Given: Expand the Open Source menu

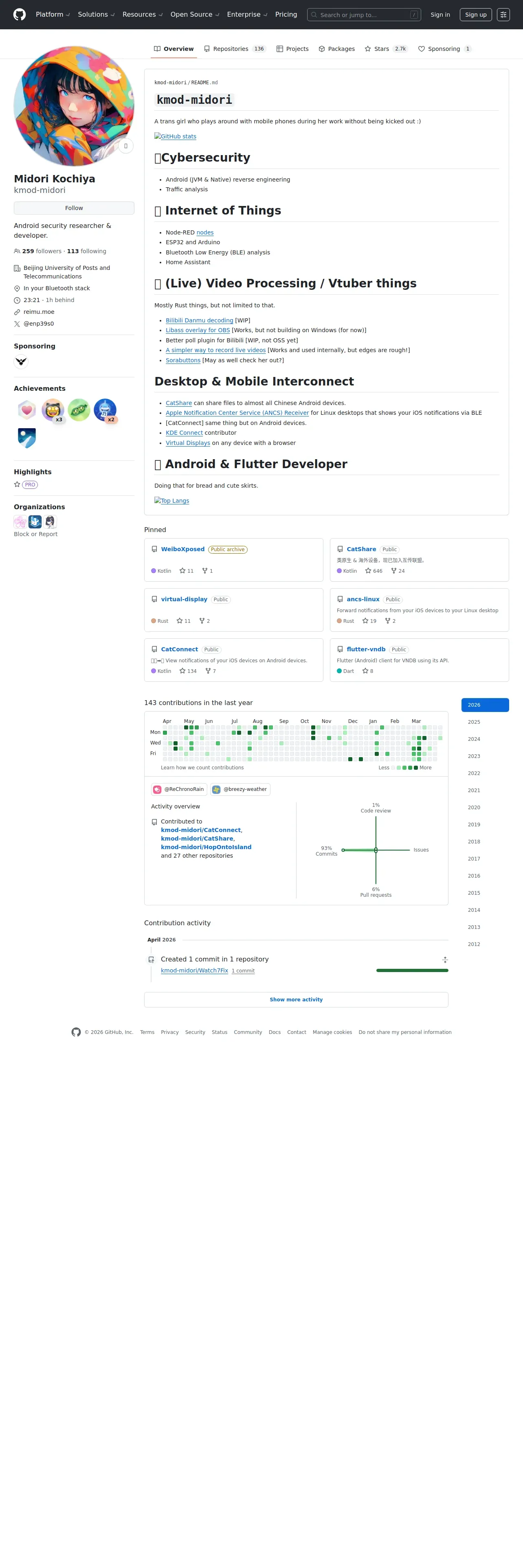Looking at the screenshot, I should point(195,15).
